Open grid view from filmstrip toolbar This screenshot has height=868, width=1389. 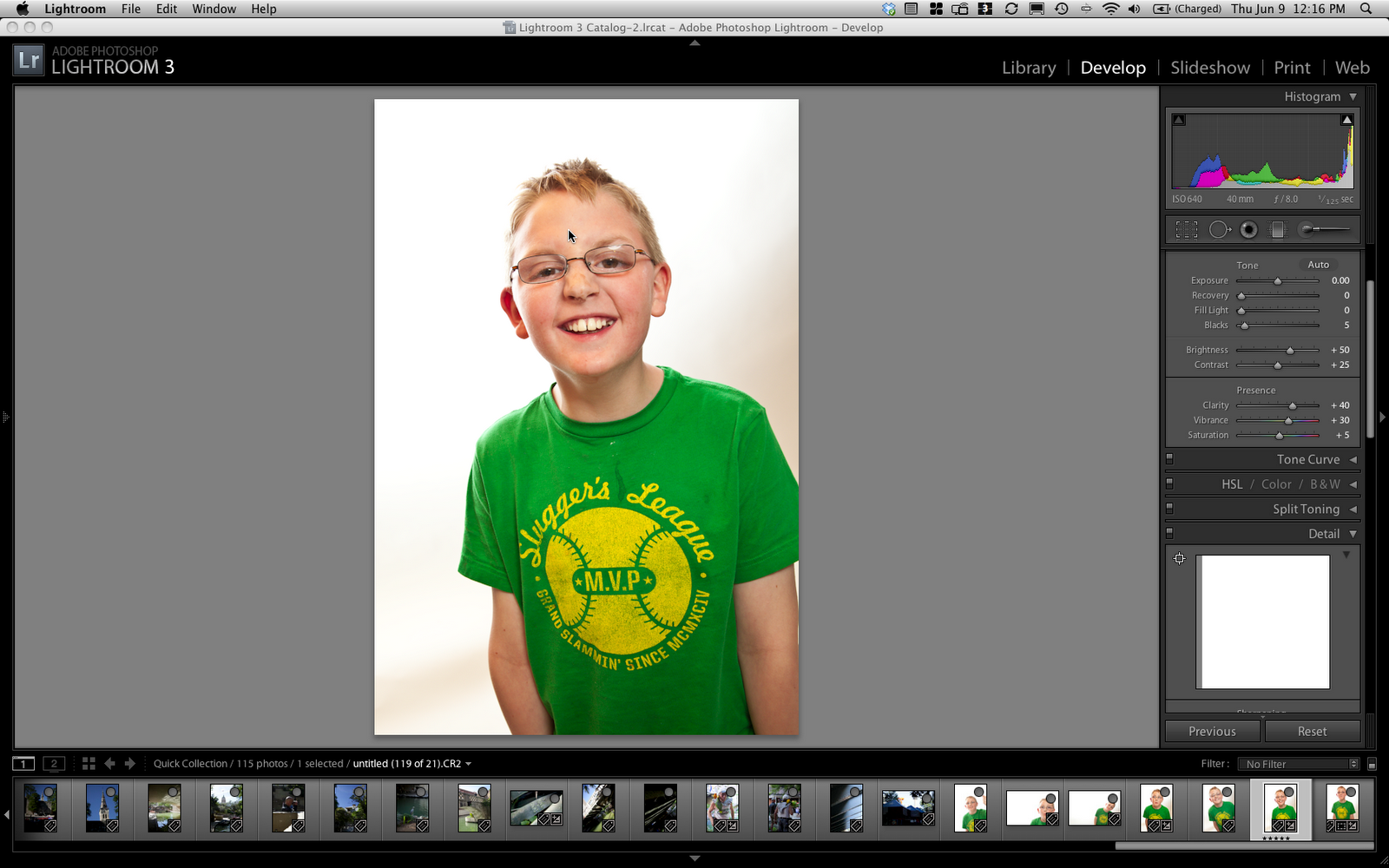[89, 764]
